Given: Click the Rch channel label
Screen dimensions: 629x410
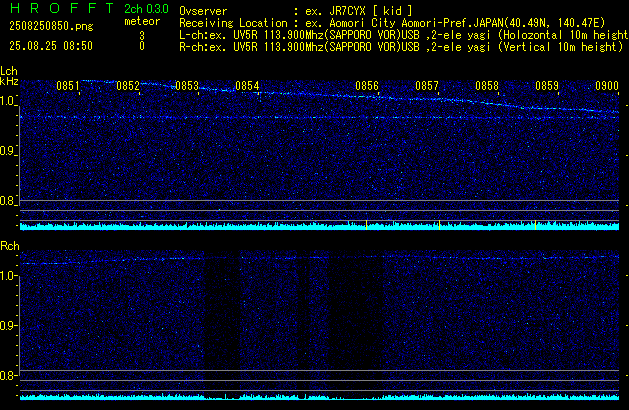Looking at the screenshot, I should point(10,246).
